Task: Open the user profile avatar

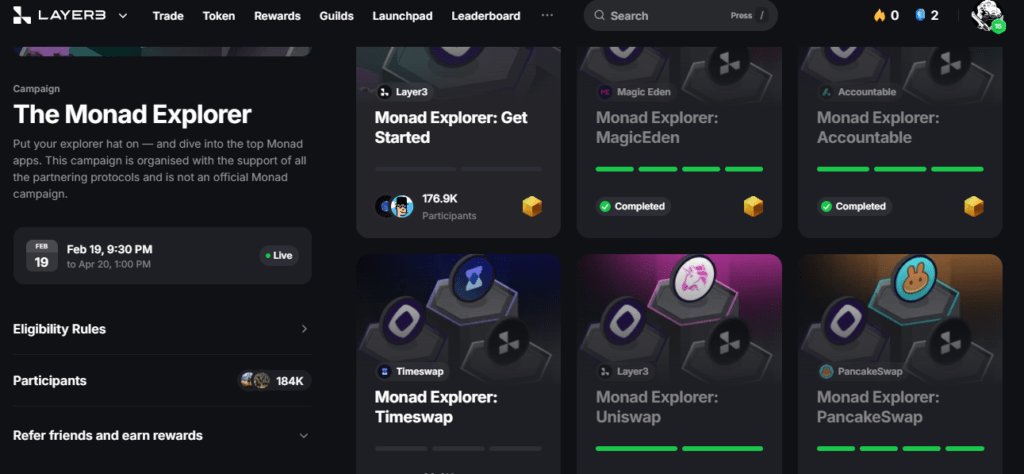Action: tap(989, 17)
